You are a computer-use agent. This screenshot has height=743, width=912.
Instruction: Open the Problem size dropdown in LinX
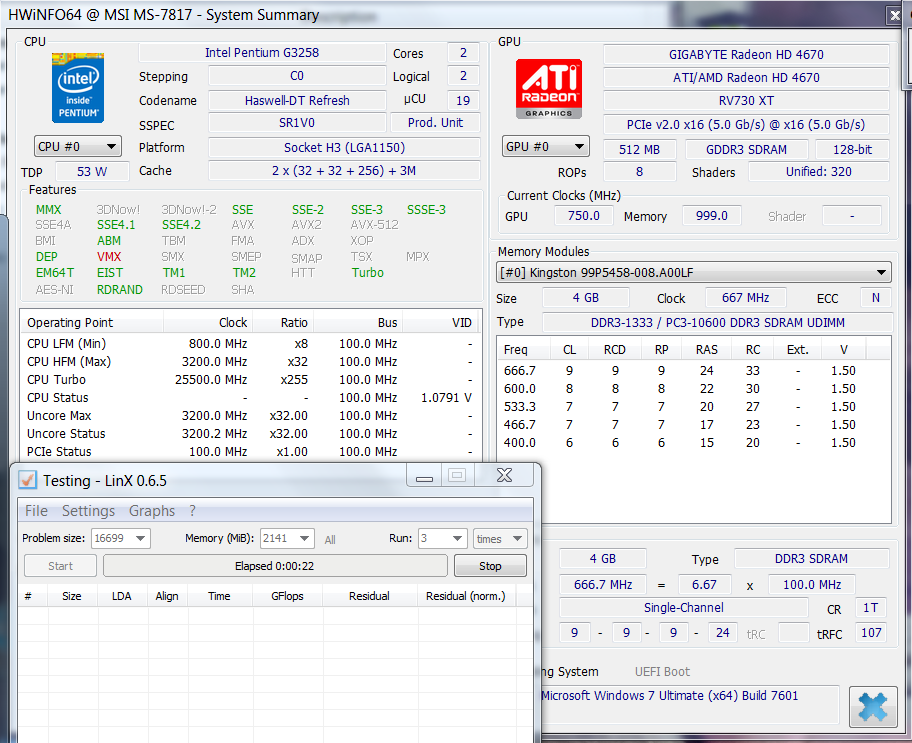coord(121,538)
